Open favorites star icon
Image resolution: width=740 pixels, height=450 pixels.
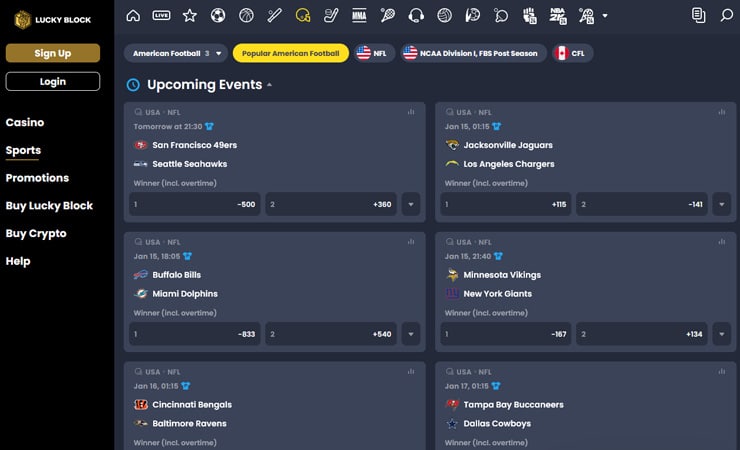[x=190, y=16]
